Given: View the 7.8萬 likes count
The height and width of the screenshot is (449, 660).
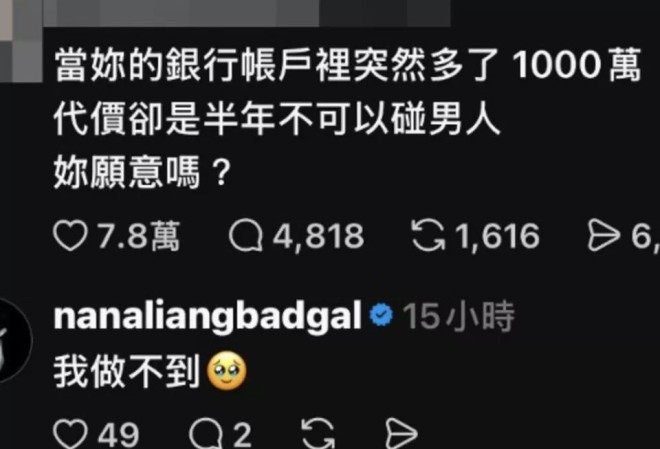Looking at the screenshot, I should click(139, 236).
